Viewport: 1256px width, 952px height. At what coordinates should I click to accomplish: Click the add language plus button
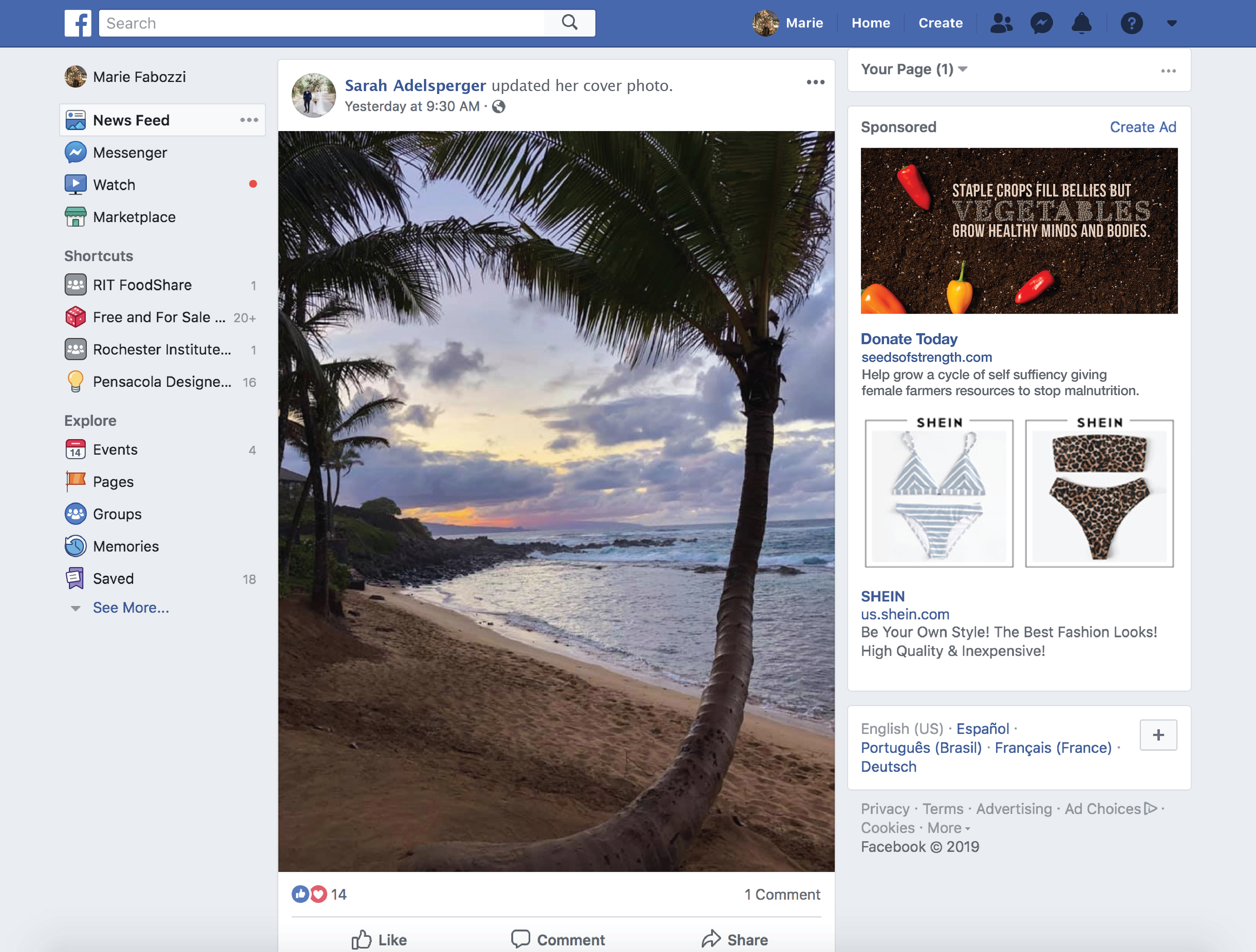1158,735
